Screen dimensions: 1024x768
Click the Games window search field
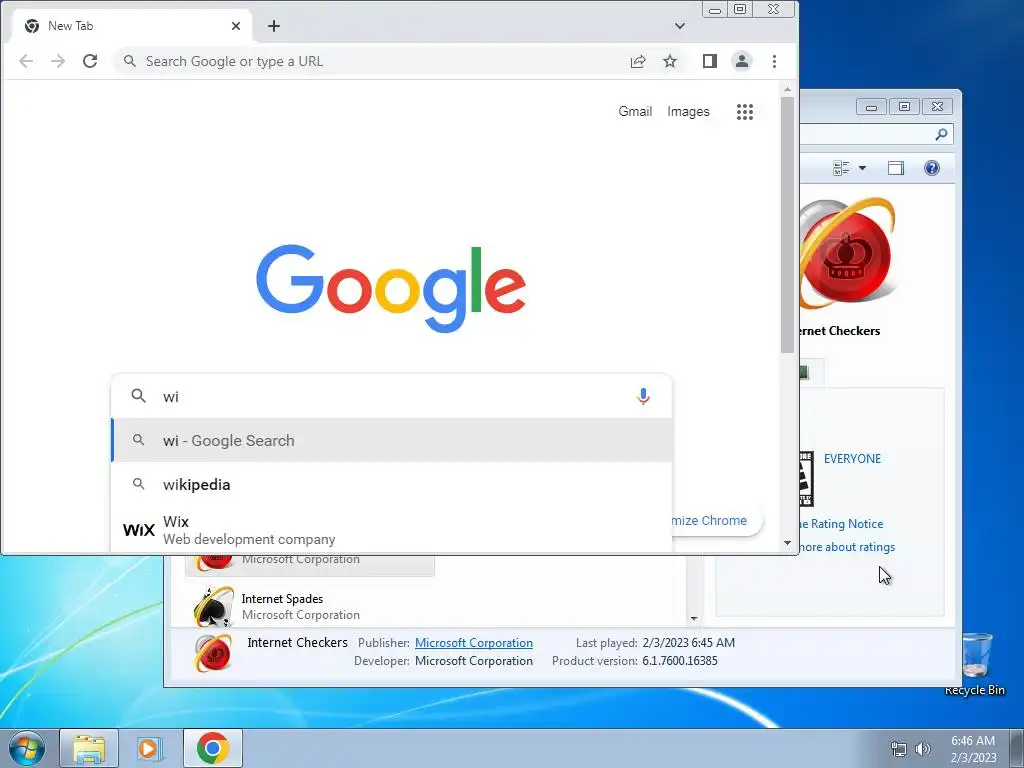tap(876, 135)
